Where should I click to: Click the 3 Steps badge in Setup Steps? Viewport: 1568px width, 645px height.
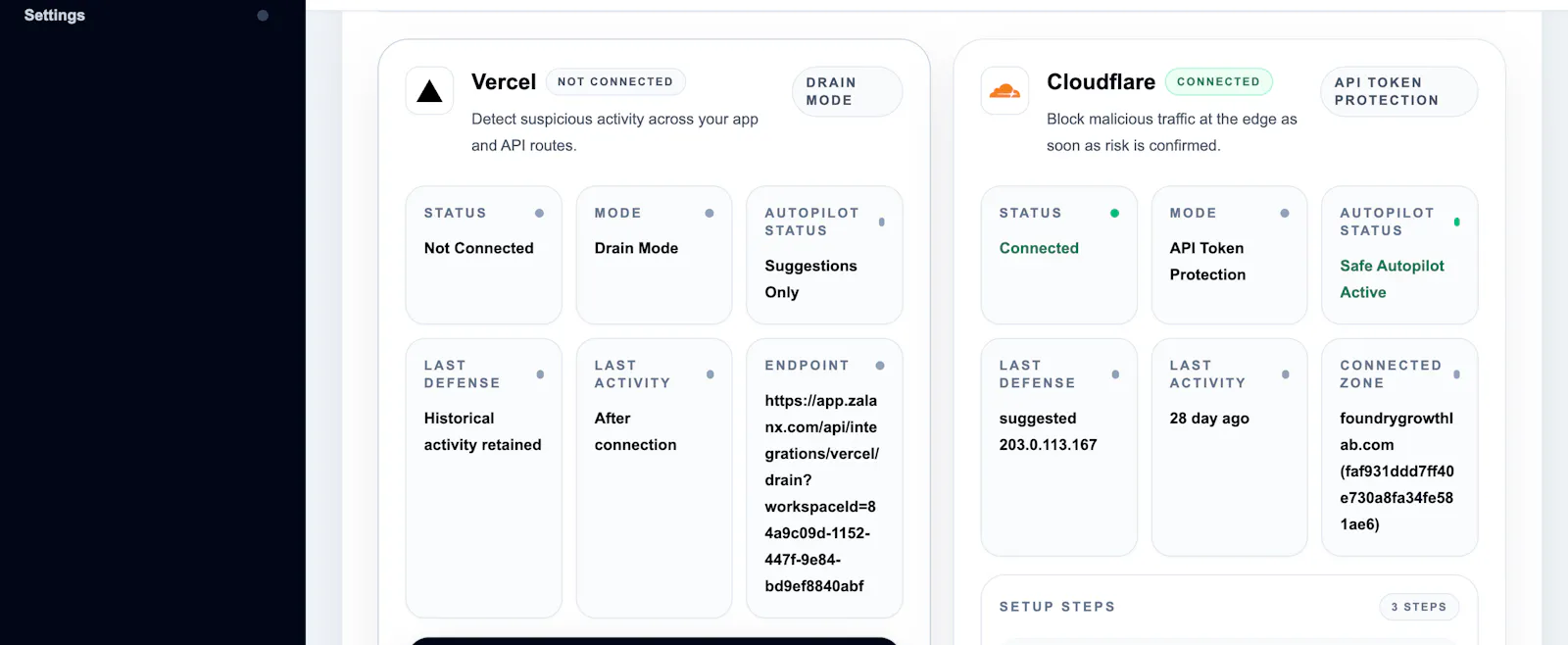tap(1419, 607)
